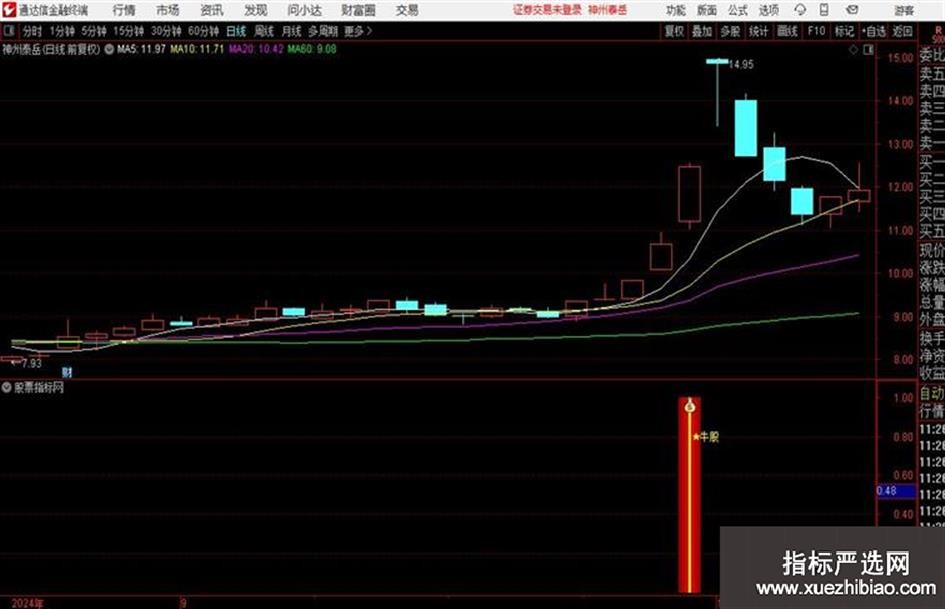Switch to the 5分钟 chart period
945x609 pixels.
click(x=93, y=31)
